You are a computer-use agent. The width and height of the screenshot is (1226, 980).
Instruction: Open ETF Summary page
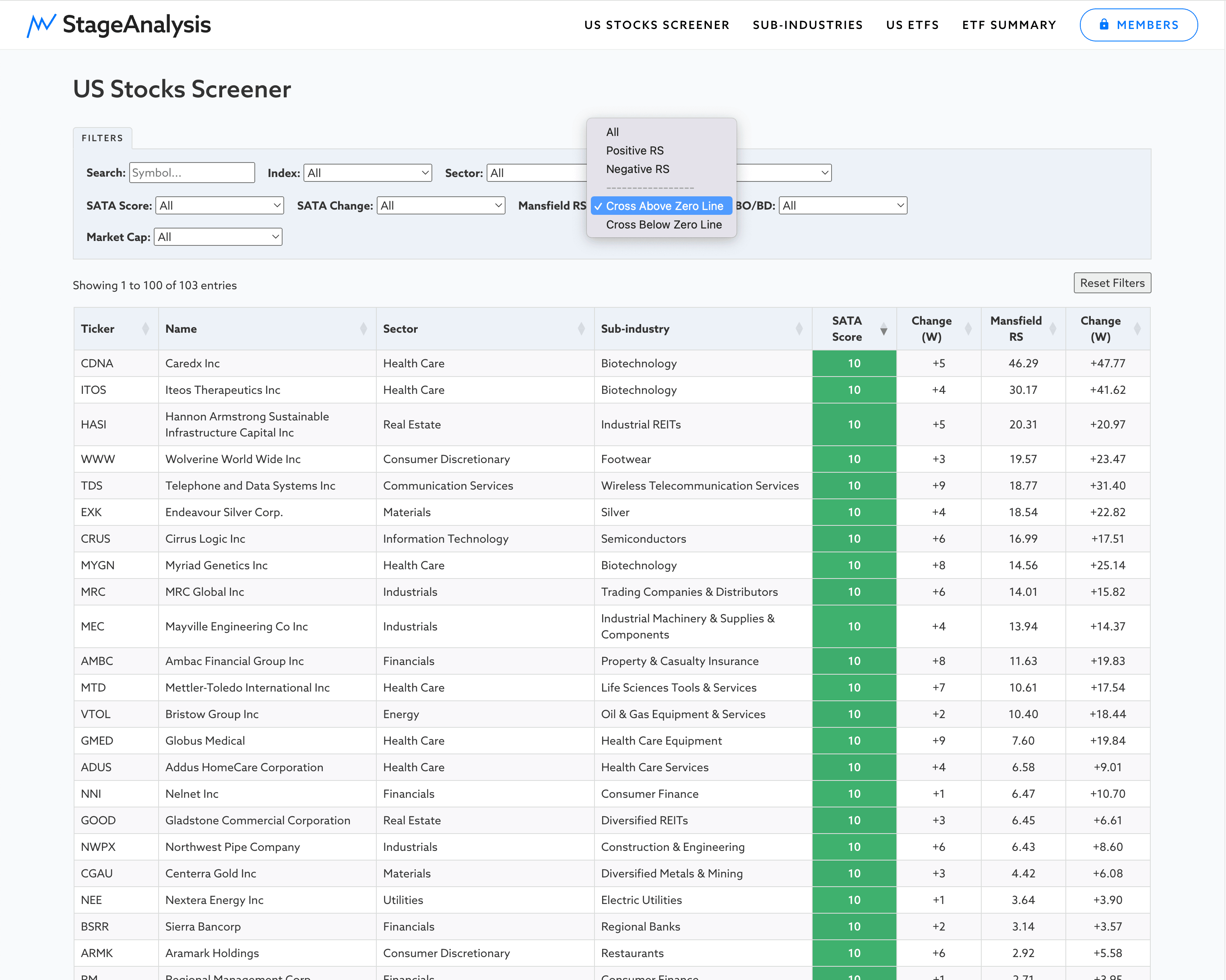click(x=1009, y=25)
